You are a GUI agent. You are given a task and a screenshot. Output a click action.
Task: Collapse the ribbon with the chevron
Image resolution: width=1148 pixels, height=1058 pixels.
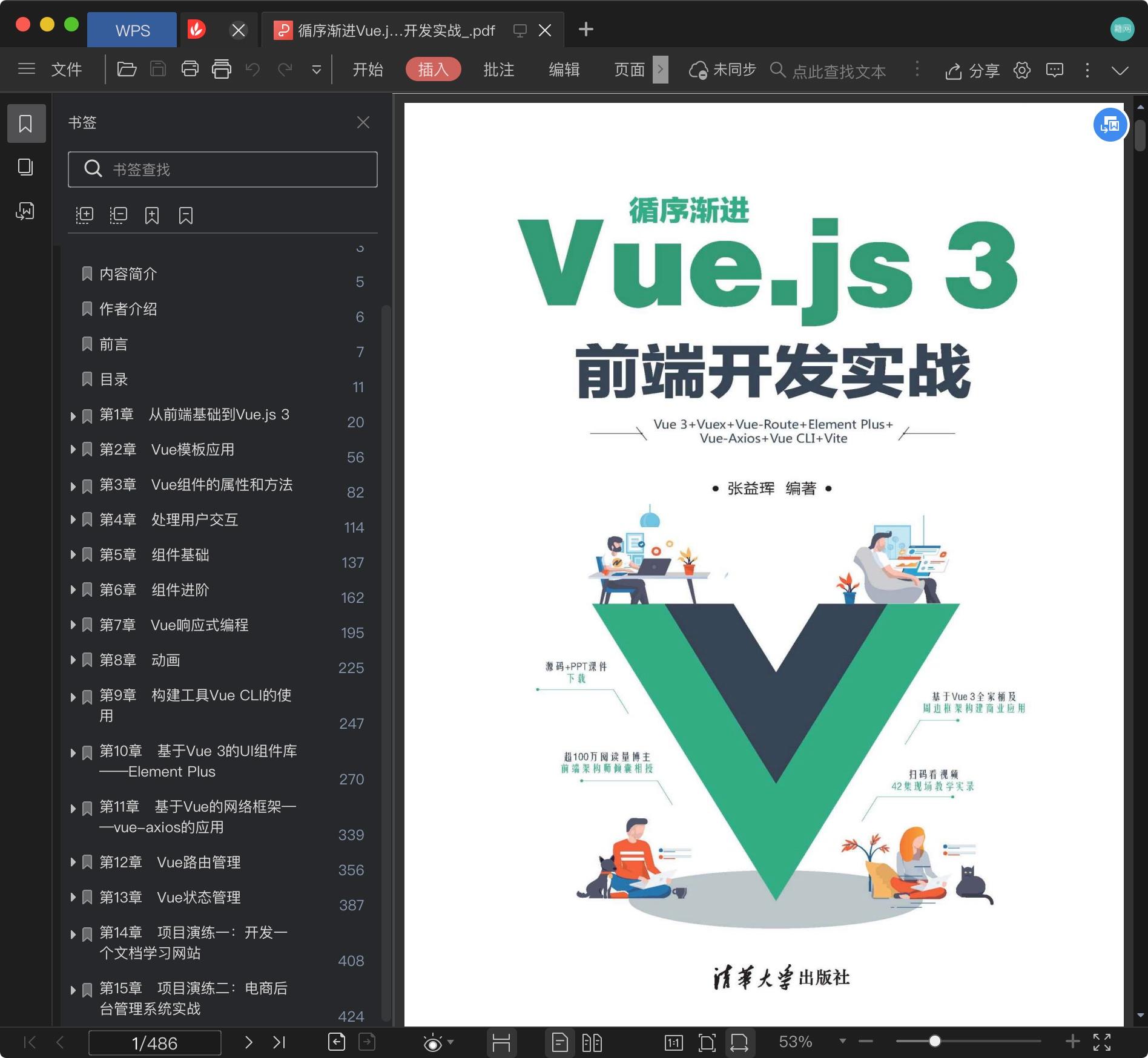1120,70
